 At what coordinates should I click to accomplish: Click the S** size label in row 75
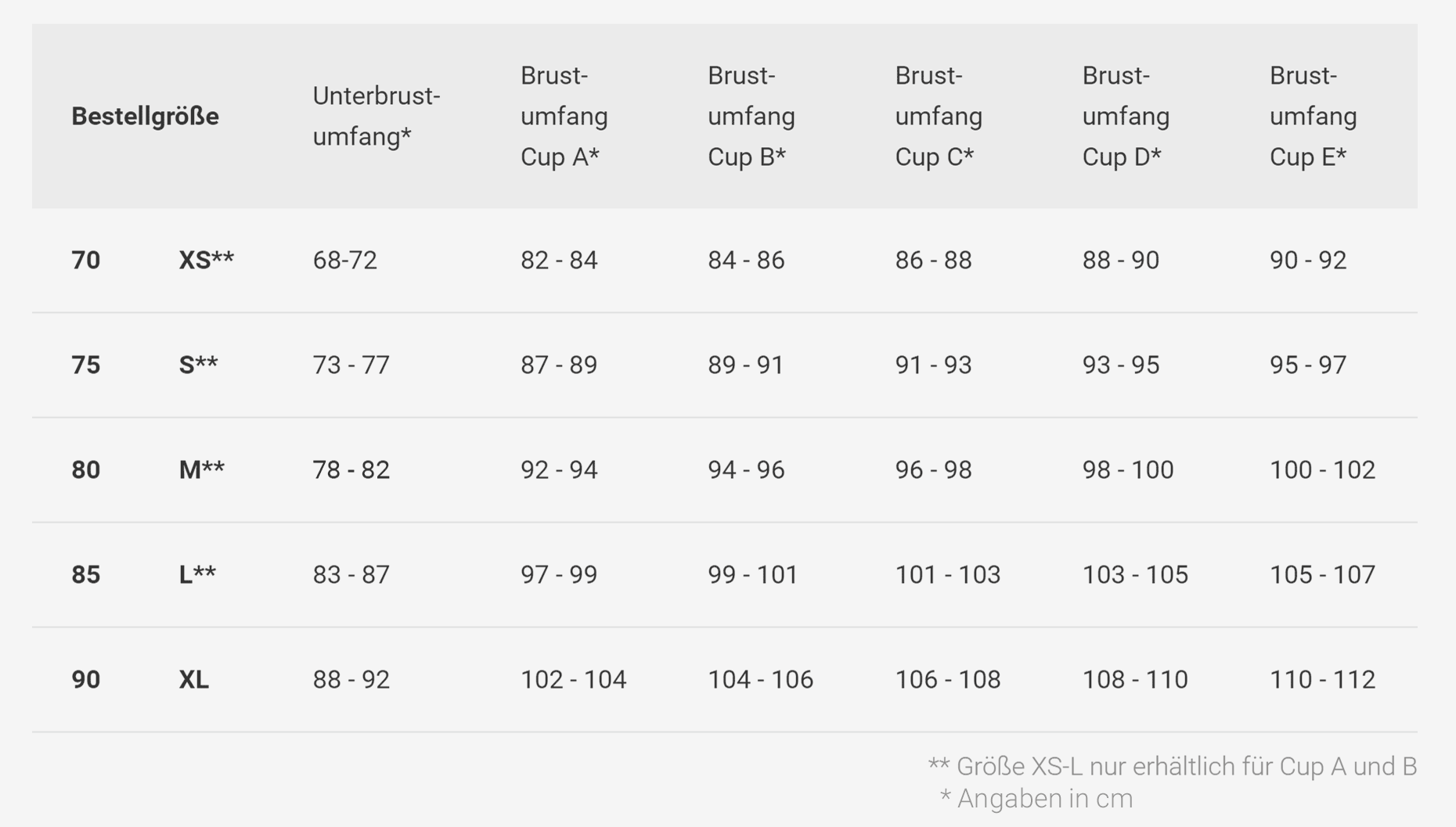tap(198, 365)
